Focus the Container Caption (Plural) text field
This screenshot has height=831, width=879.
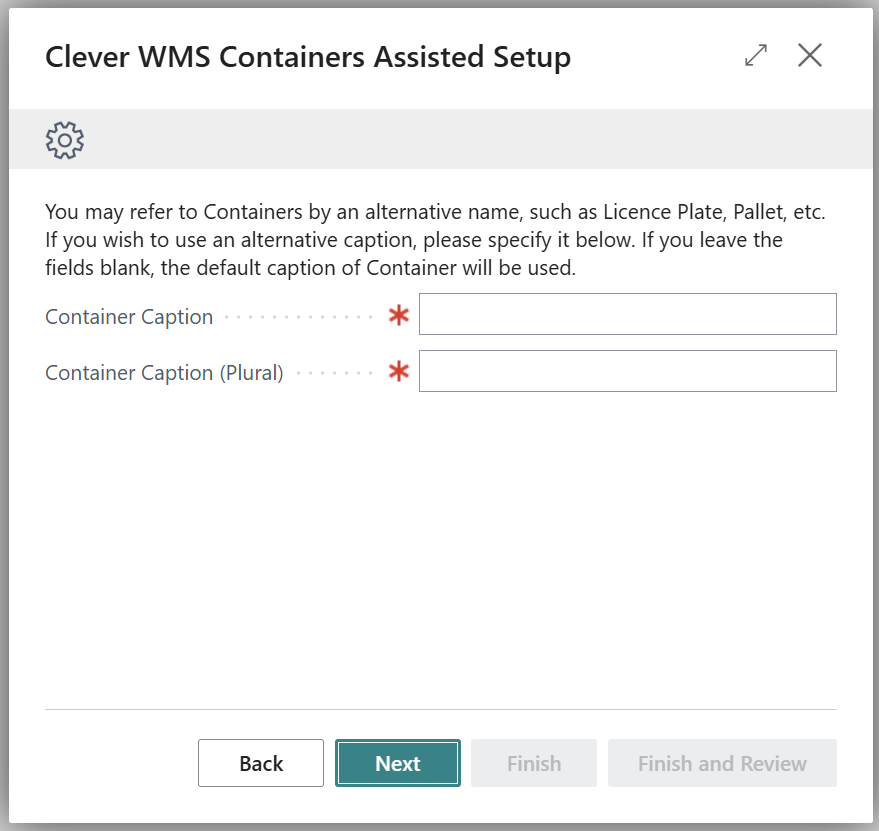coord(627,371)
